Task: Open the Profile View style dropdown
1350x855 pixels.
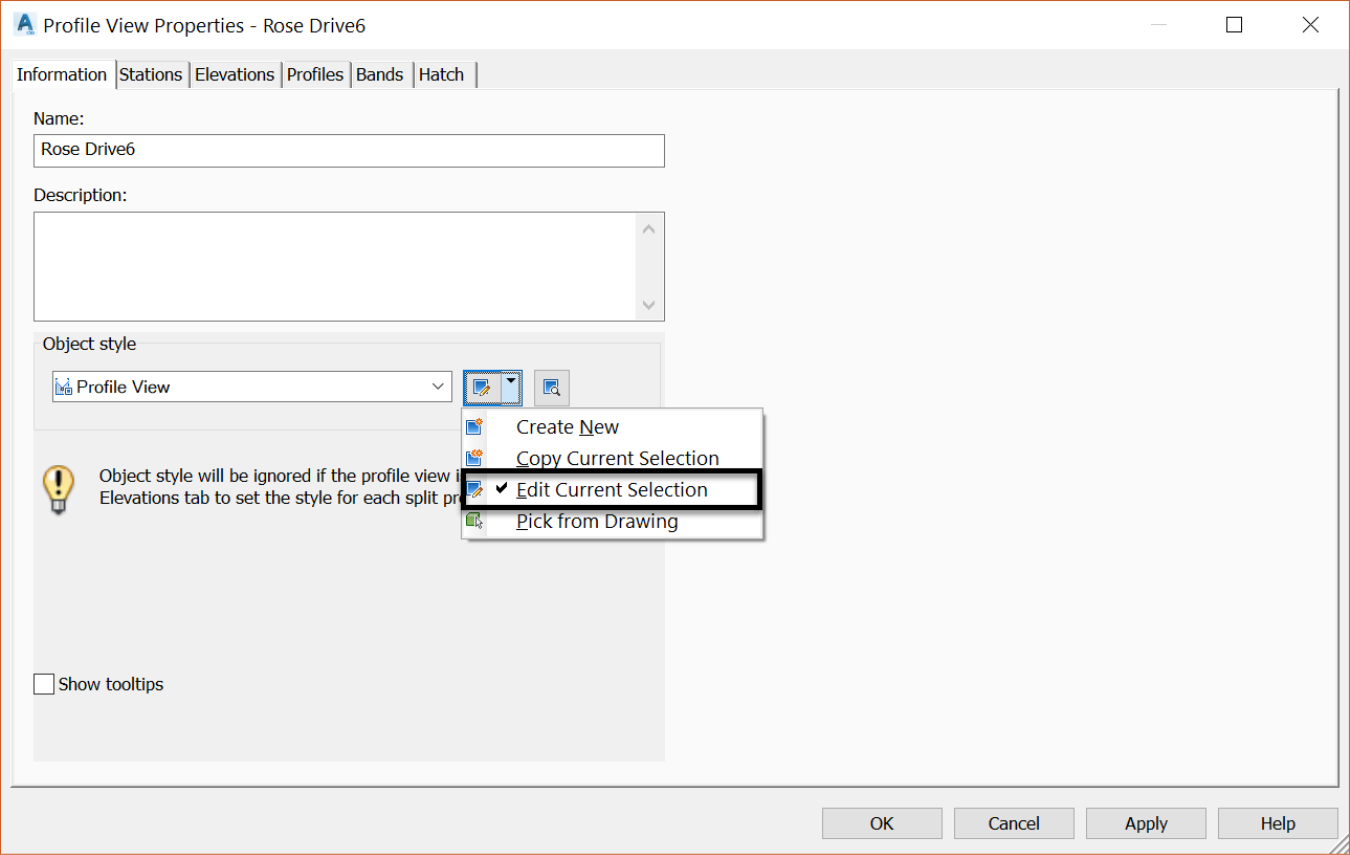Action: (252, 387)
